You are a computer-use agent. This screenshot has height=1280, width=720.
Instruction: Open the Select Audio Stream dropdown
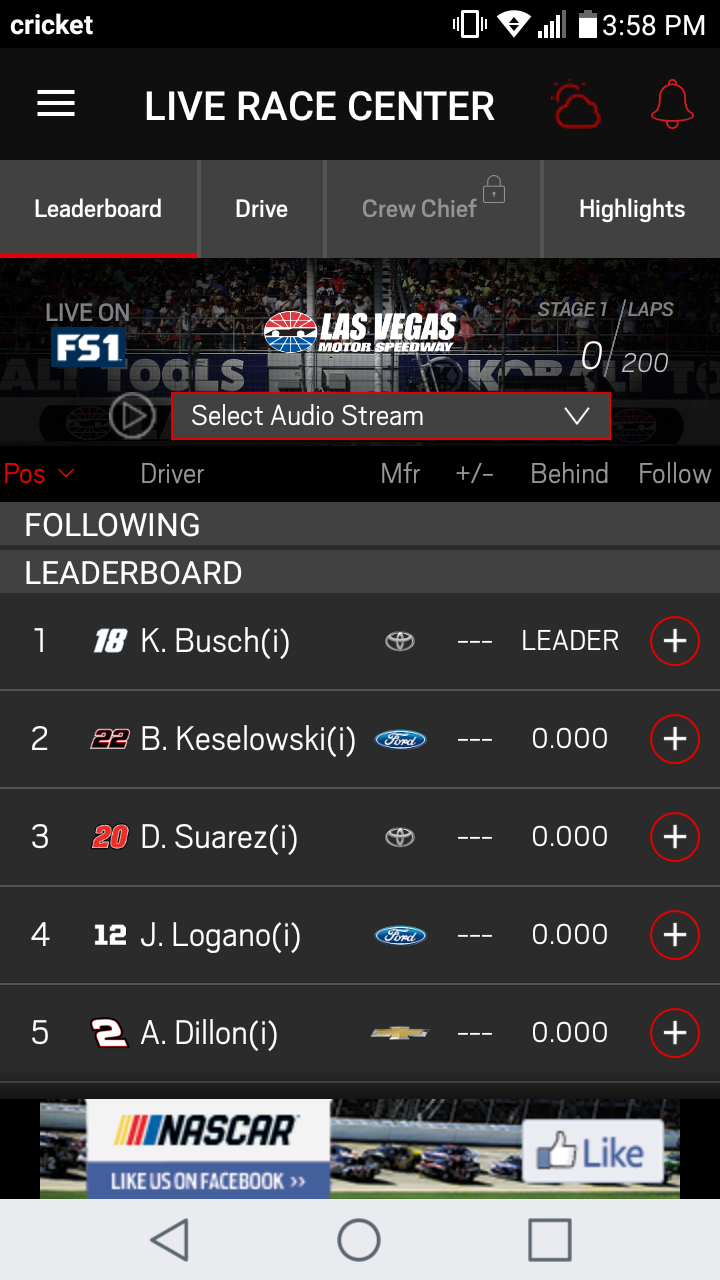pos(391,416)
